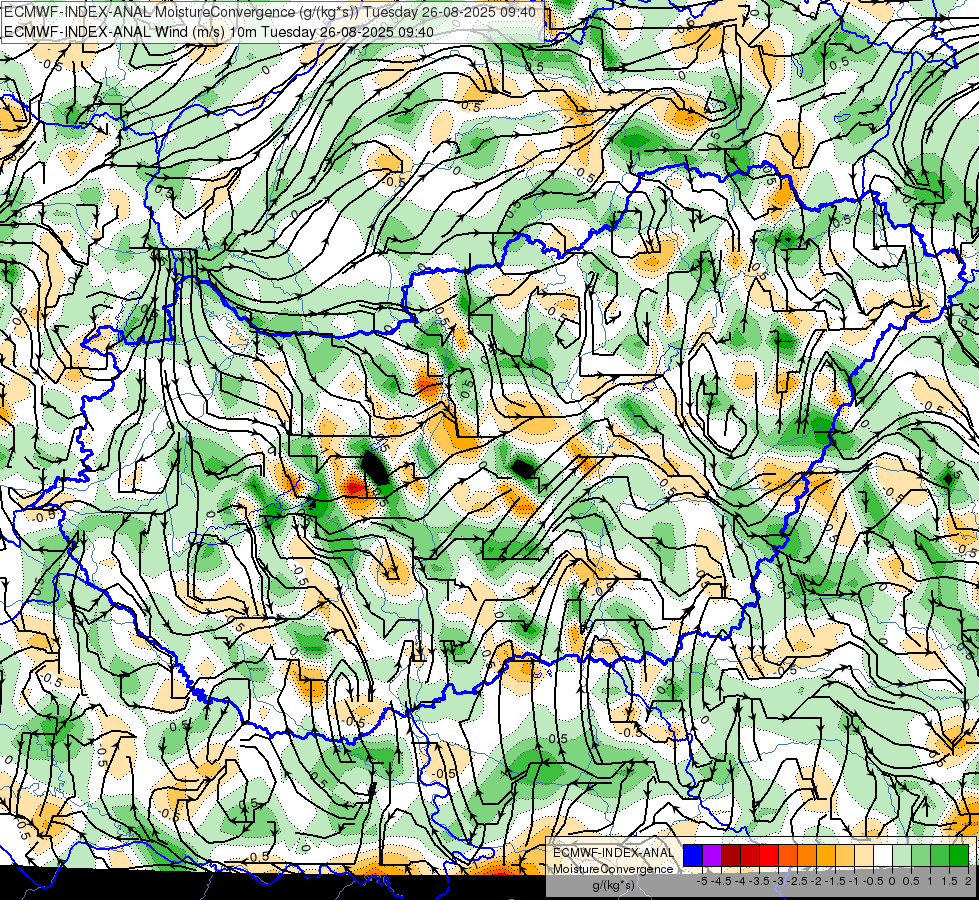Select the '-2' legend tick label

pos(816,881)
